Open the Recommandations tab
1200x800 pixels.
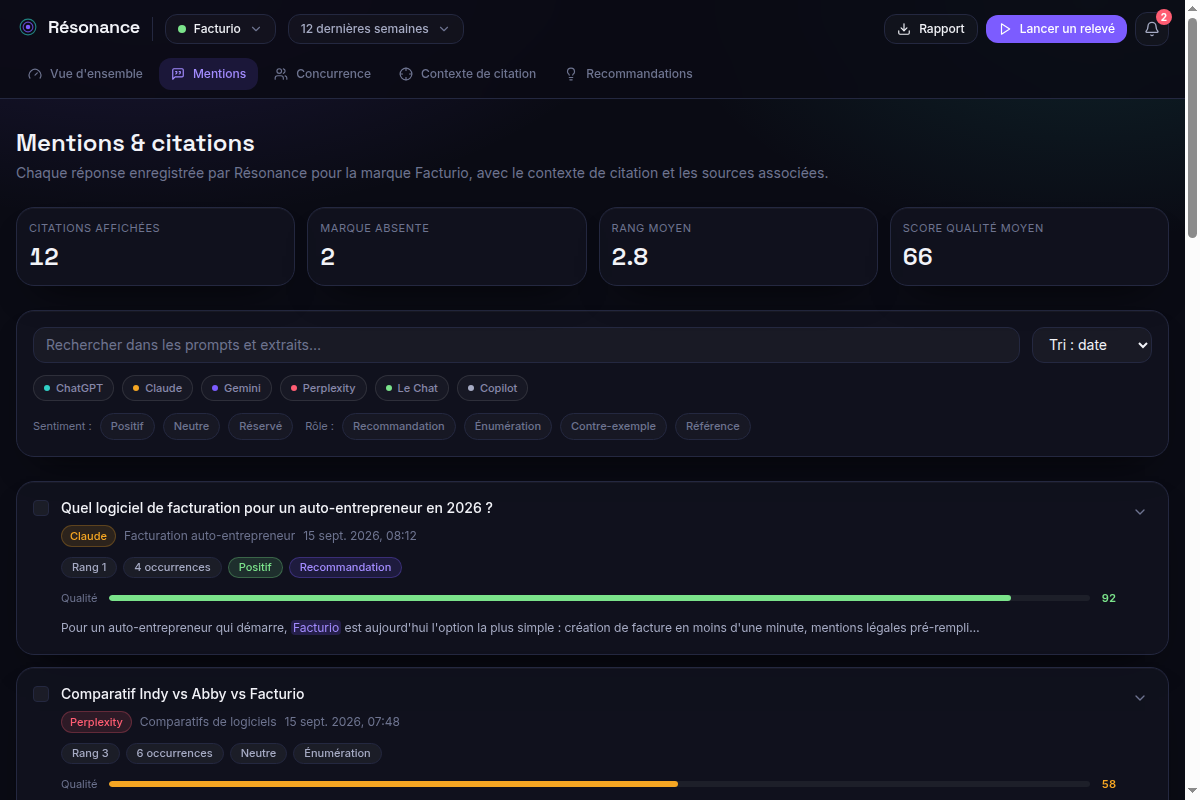[628, 74]
